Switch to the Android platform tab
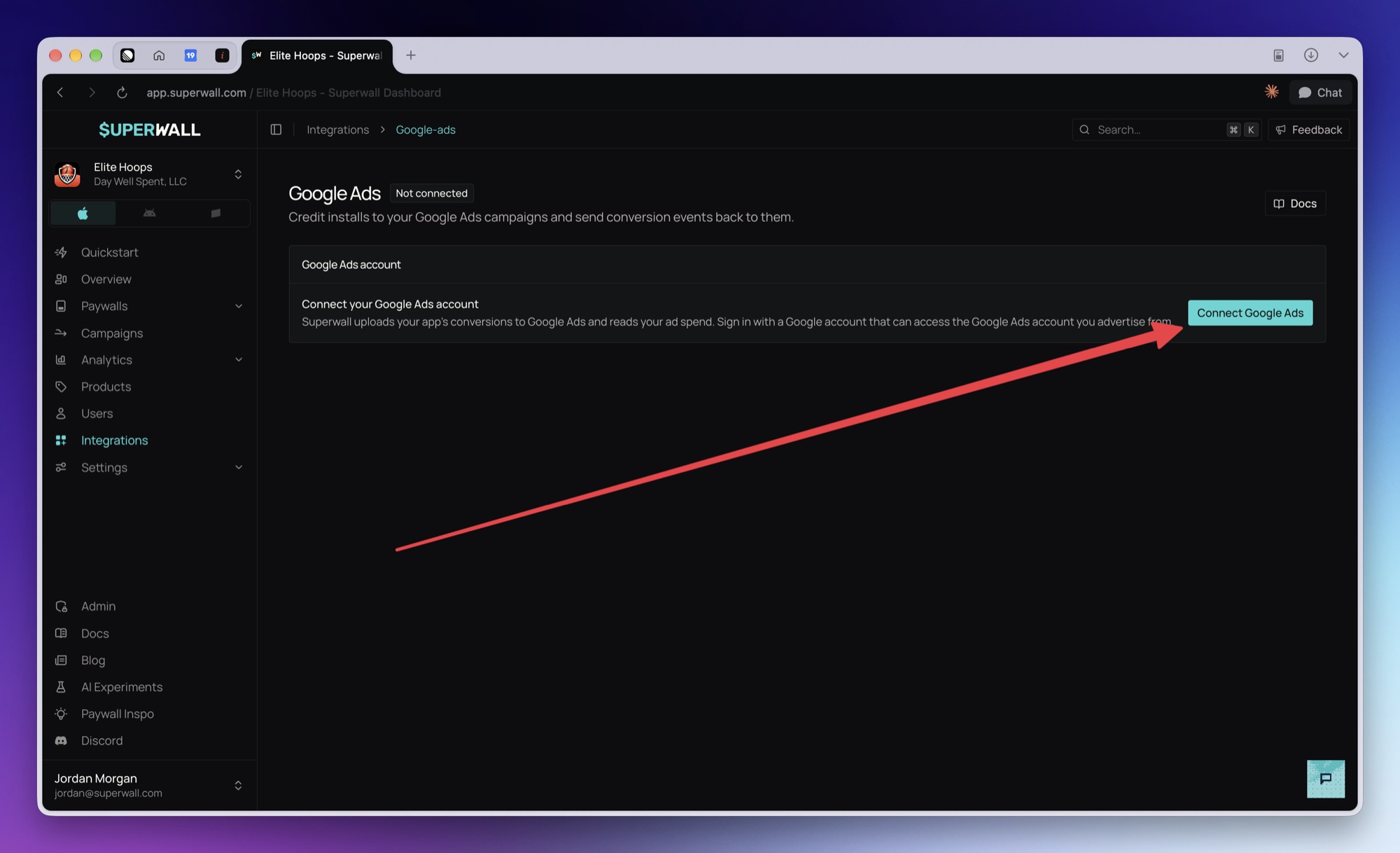Viewport: 1400px width, 853px height. (x=149, y=213)
